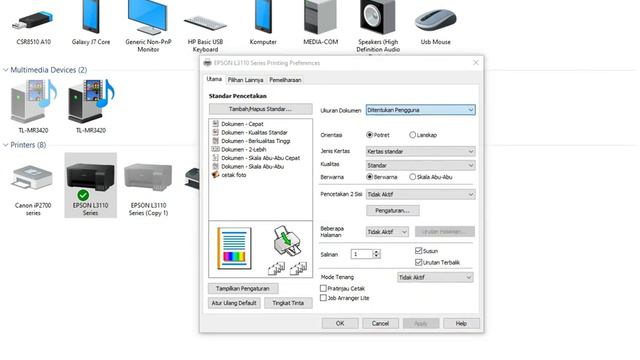Select Berwarna color mode
640x360 pixels.
(x=370, y=177)
